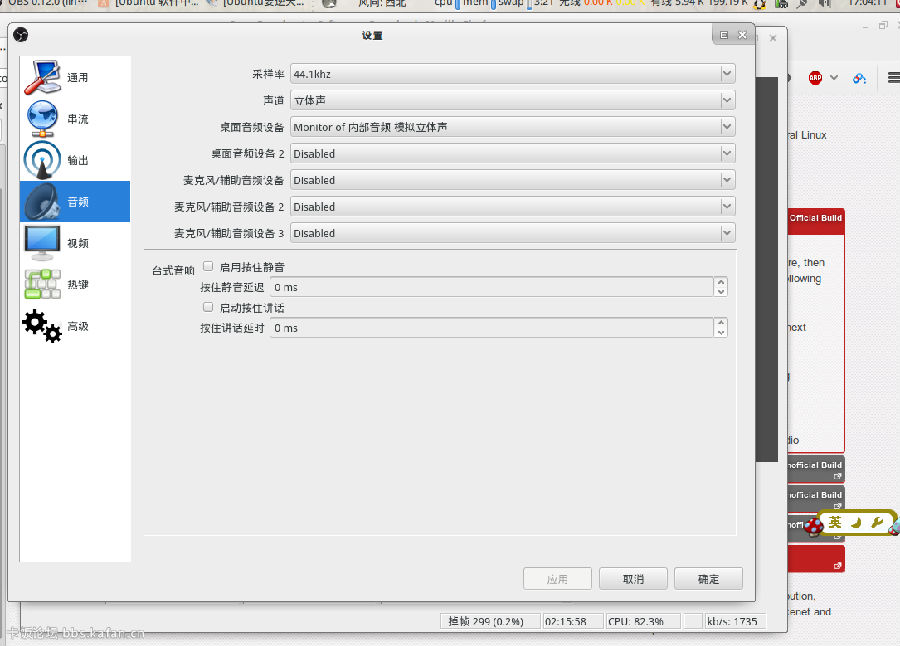The height and width of the screenshot is (646, 900).
Task: Open the 串流 (Stream) settings section
Action: pyautogui.click(x=43, y=119)
